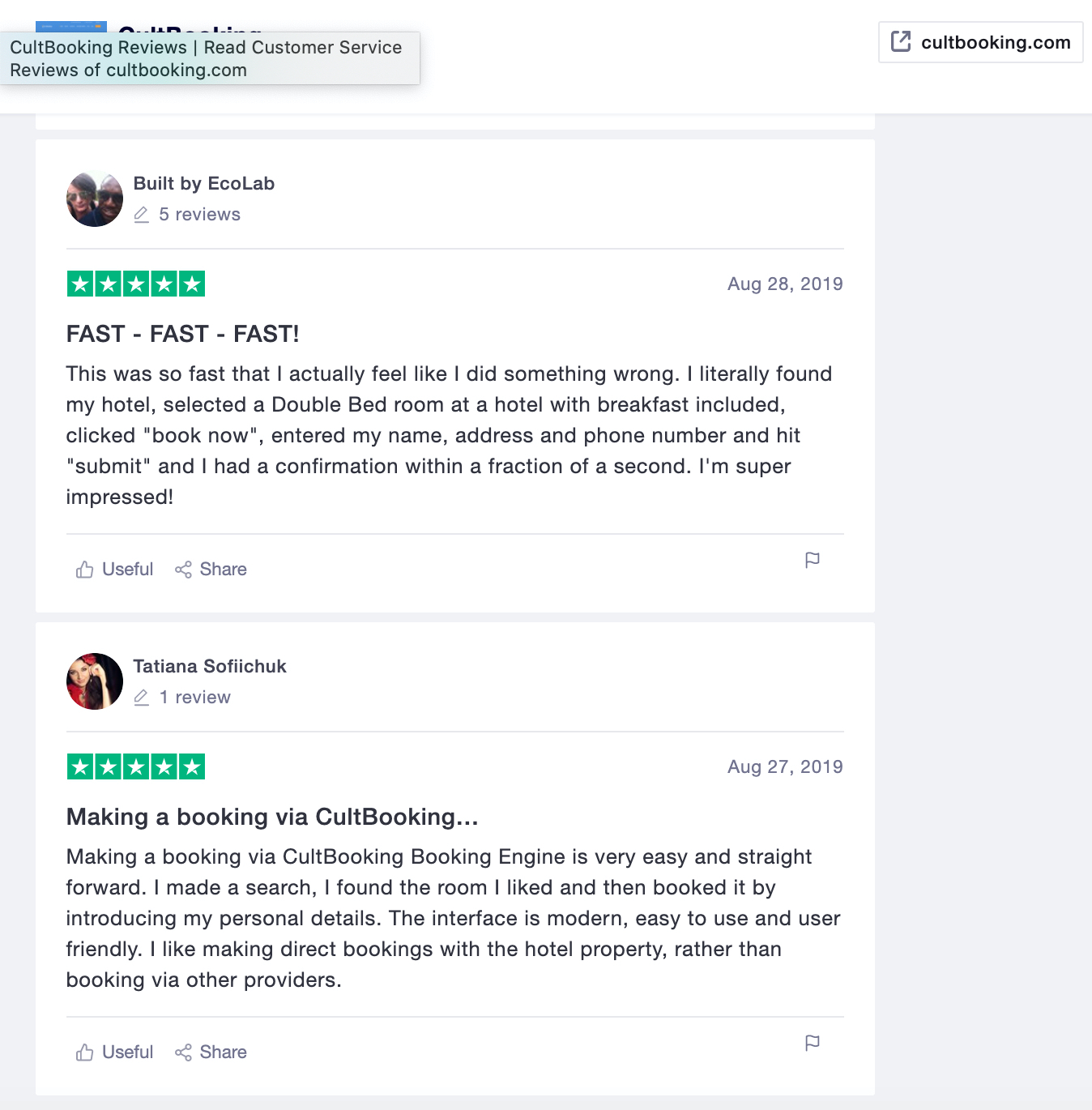Open Built by EcoLab's profile avatar
Screen dimensions: 1092x1110
[x=94, y=199]
